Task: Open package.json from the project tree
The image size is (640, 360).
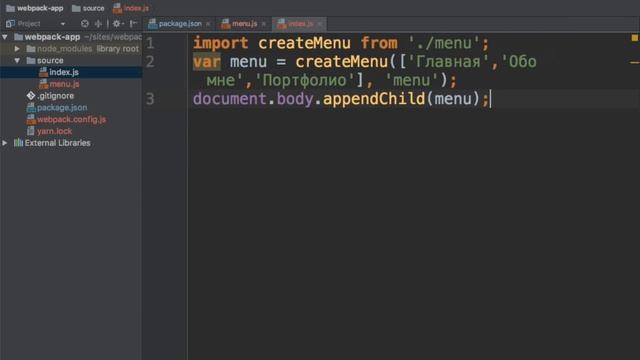Action: click(62, 108)
